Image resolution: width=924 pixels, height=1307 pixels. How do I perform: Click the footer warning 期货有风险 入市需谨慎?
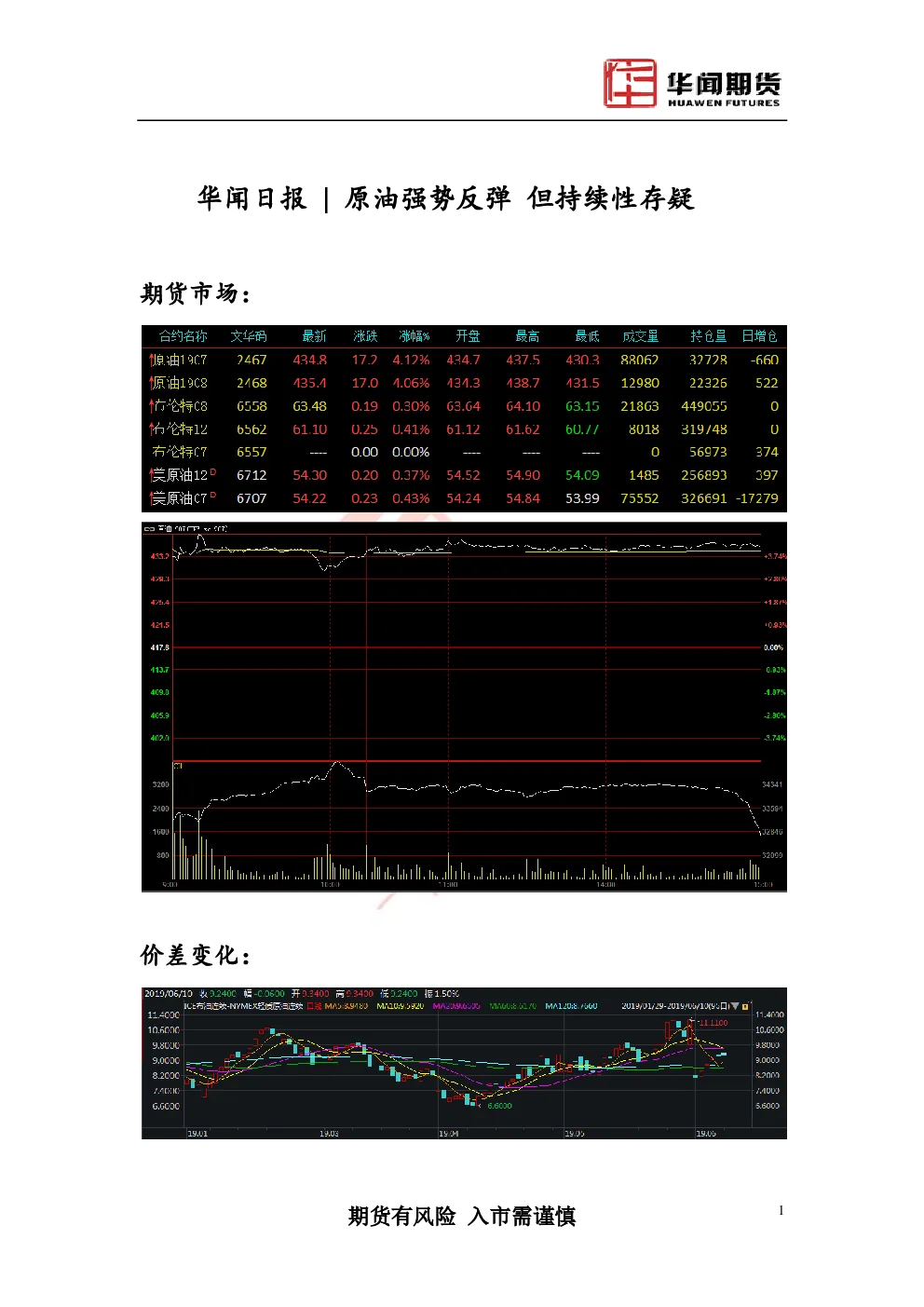coord(462,1216)
